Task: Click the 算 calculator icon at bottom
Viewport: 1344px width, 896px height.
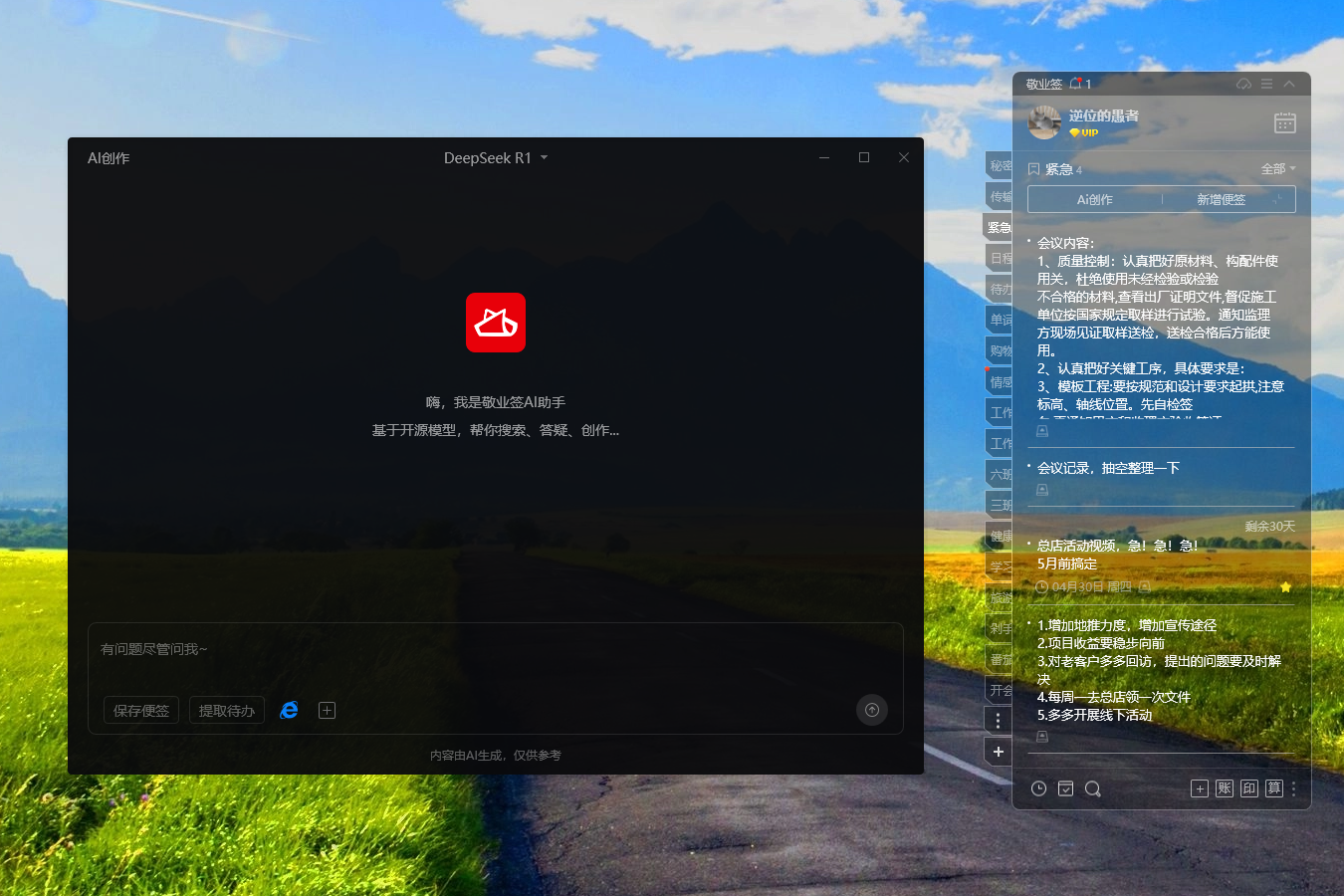Action: [1273, 788]
